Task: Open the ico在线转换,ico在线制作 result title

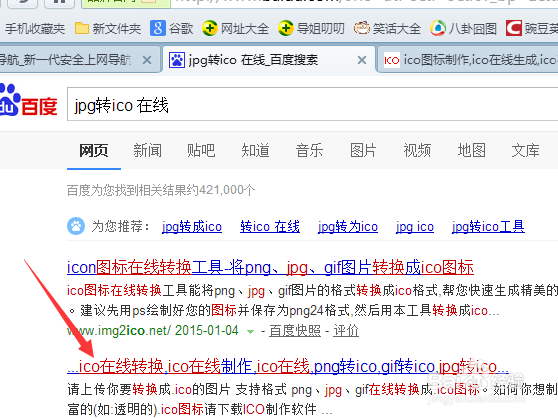Action: [288, 366]
